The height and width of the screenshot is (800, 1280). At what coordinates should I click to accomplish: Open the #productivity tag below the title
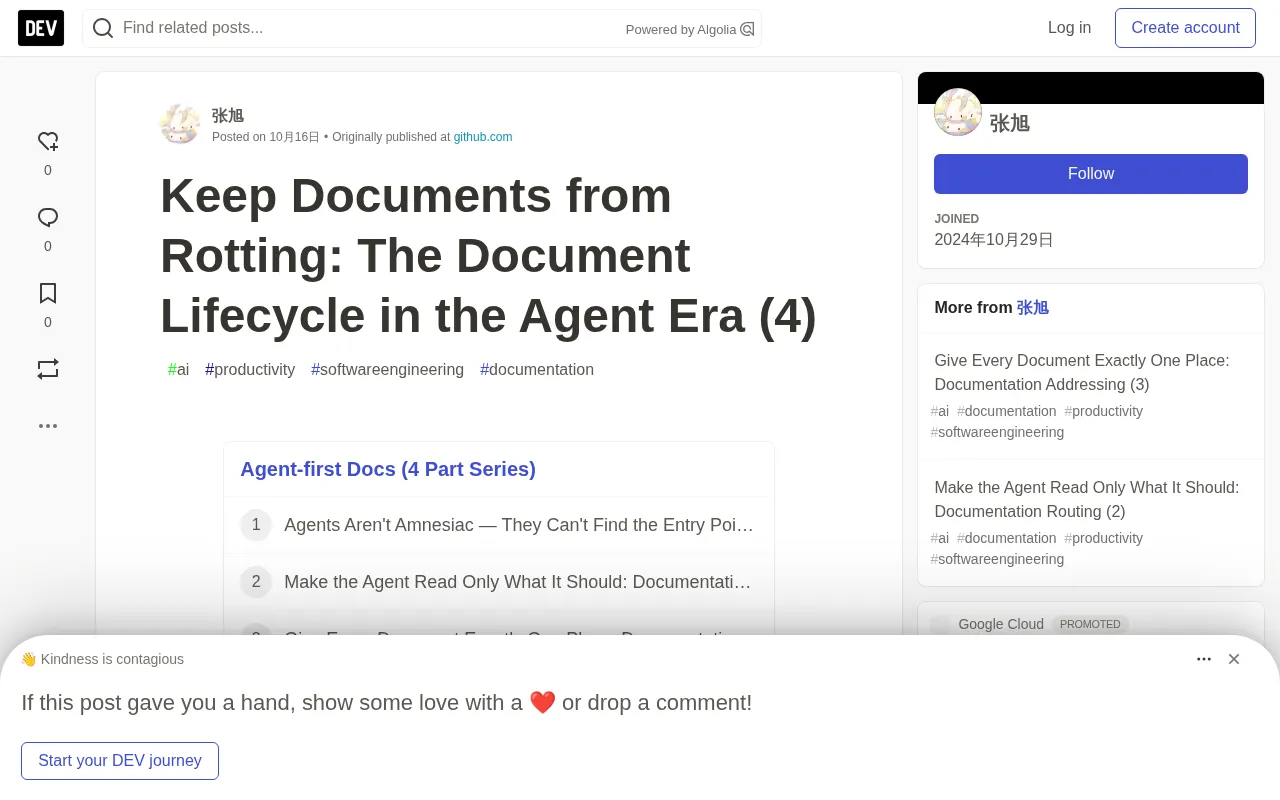point(250,369)
